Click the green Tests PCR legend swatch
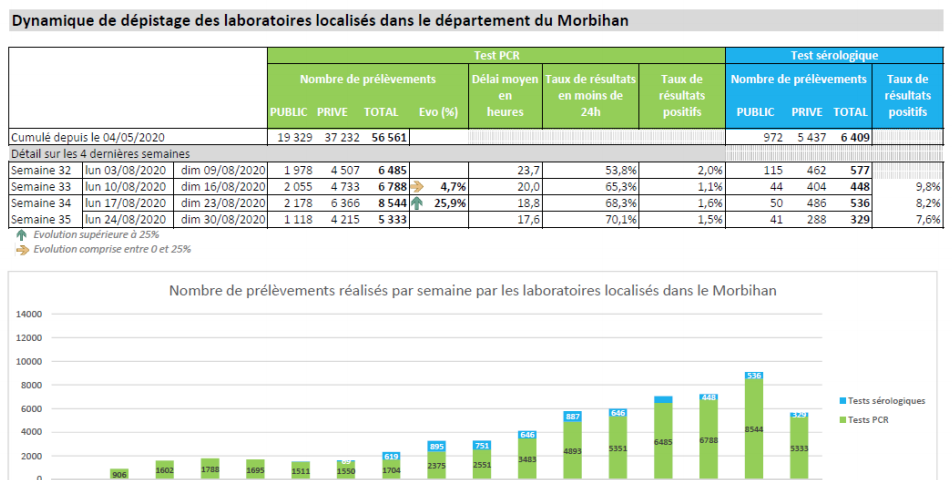This screenshot has width=952, height=480. coord(844,419)
